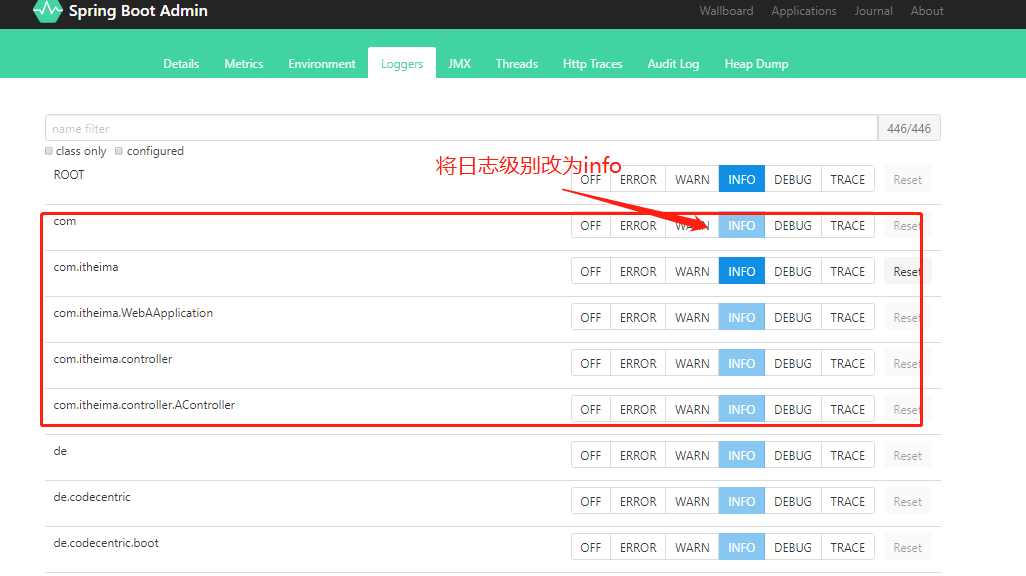Set com.itheima logger to WARN
1026x576 pixels.
click(x=692, y=271)
